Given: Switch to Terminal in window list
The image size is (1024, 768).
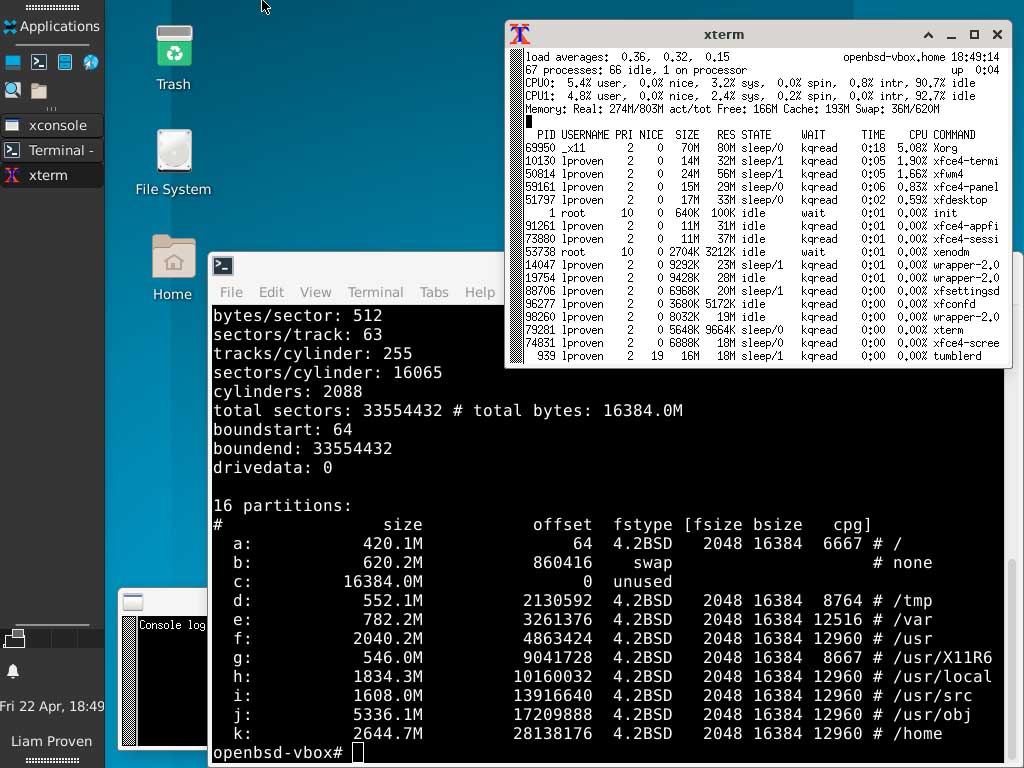Looking at the screenshot, I should (52, 150).
